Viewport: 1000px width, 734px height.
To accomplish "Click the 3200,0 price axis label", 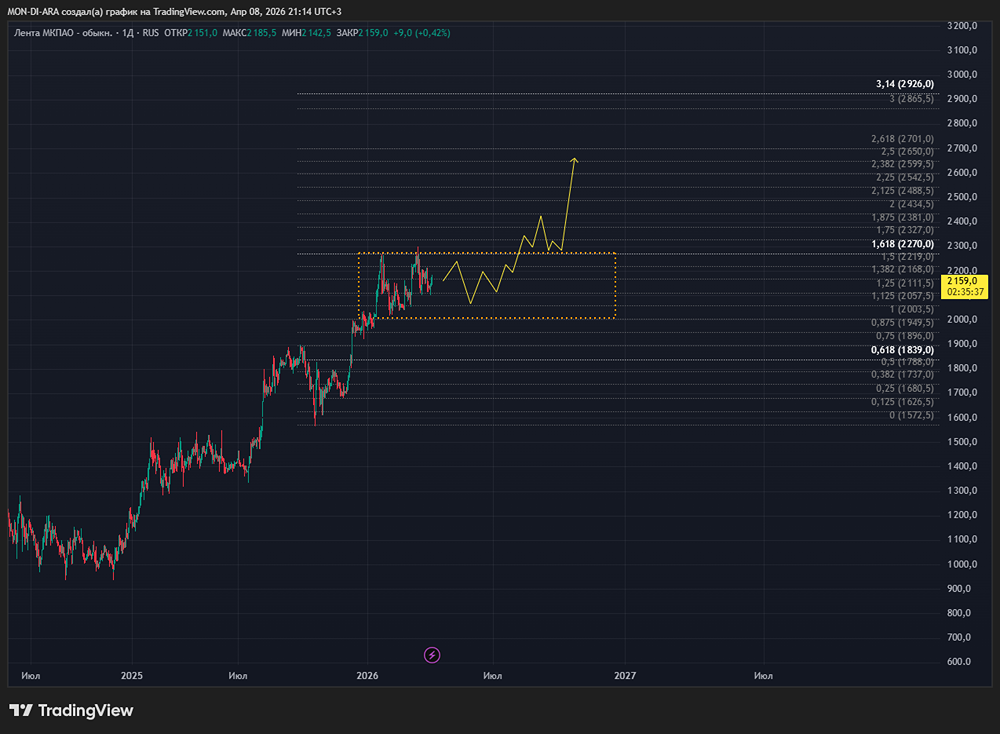I will point(962,26).
